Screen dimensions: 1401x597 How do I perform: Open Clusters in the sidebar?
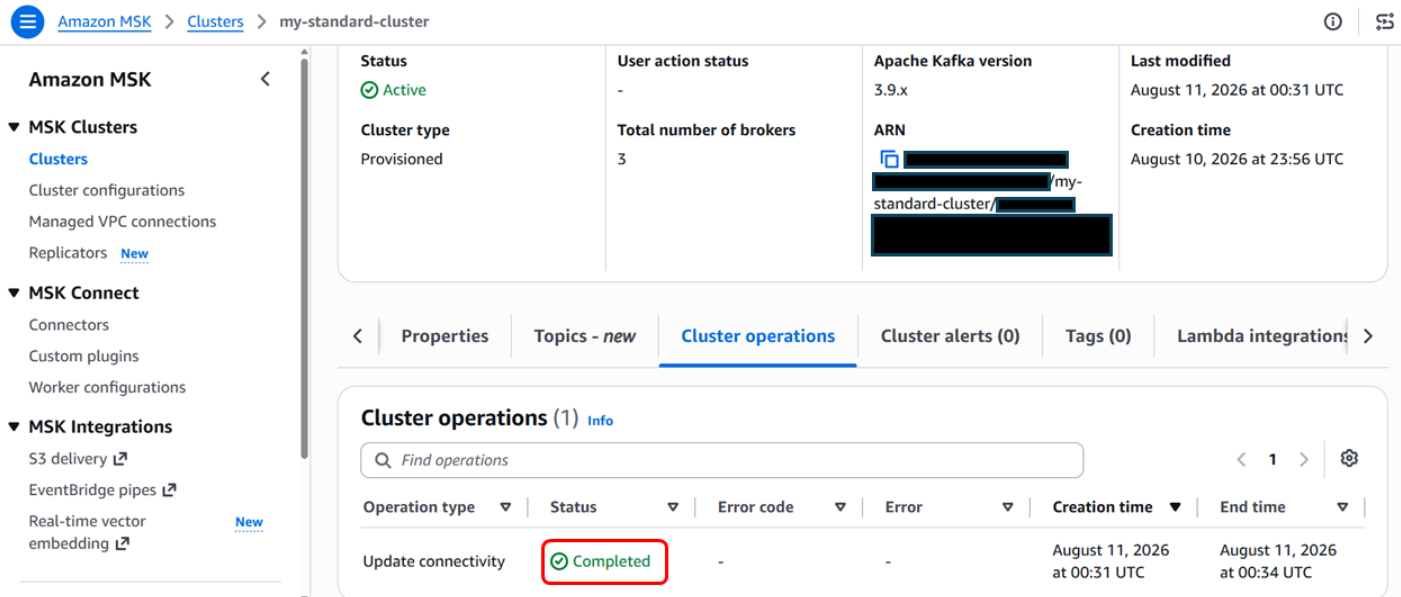[x=58, y=159]
